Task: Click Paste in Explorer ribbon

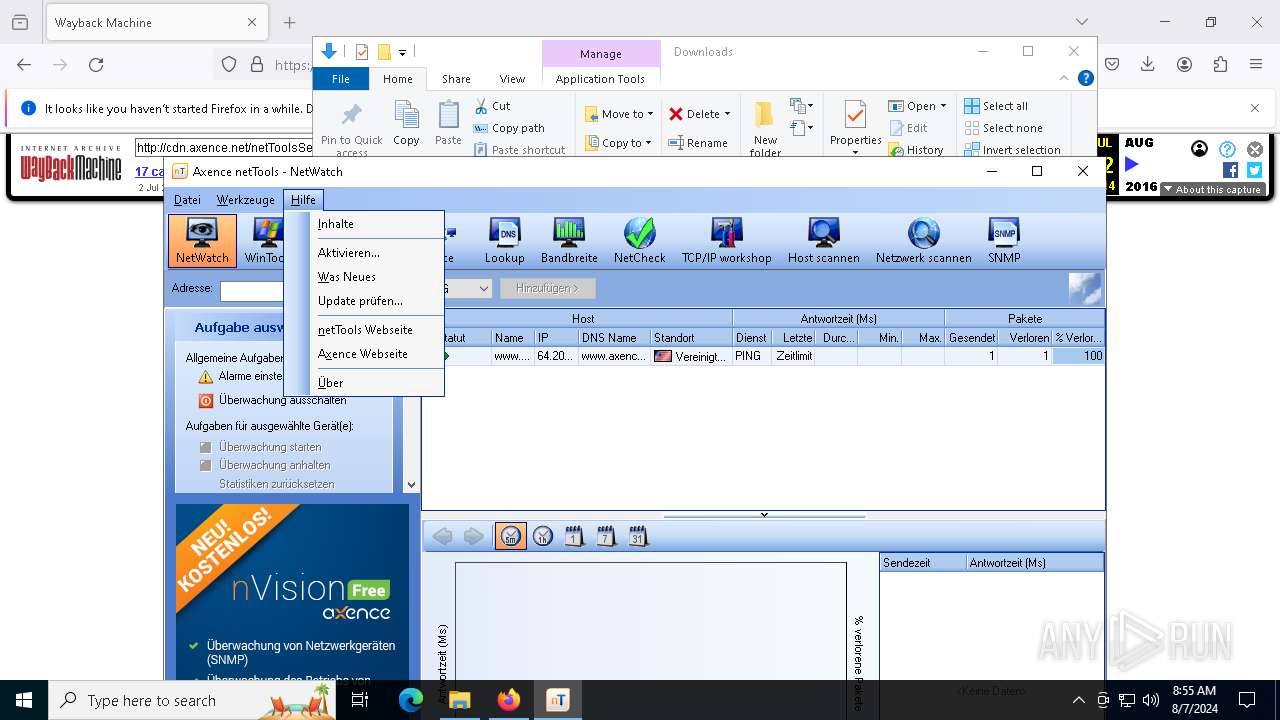Action: [x=448, y=124]
